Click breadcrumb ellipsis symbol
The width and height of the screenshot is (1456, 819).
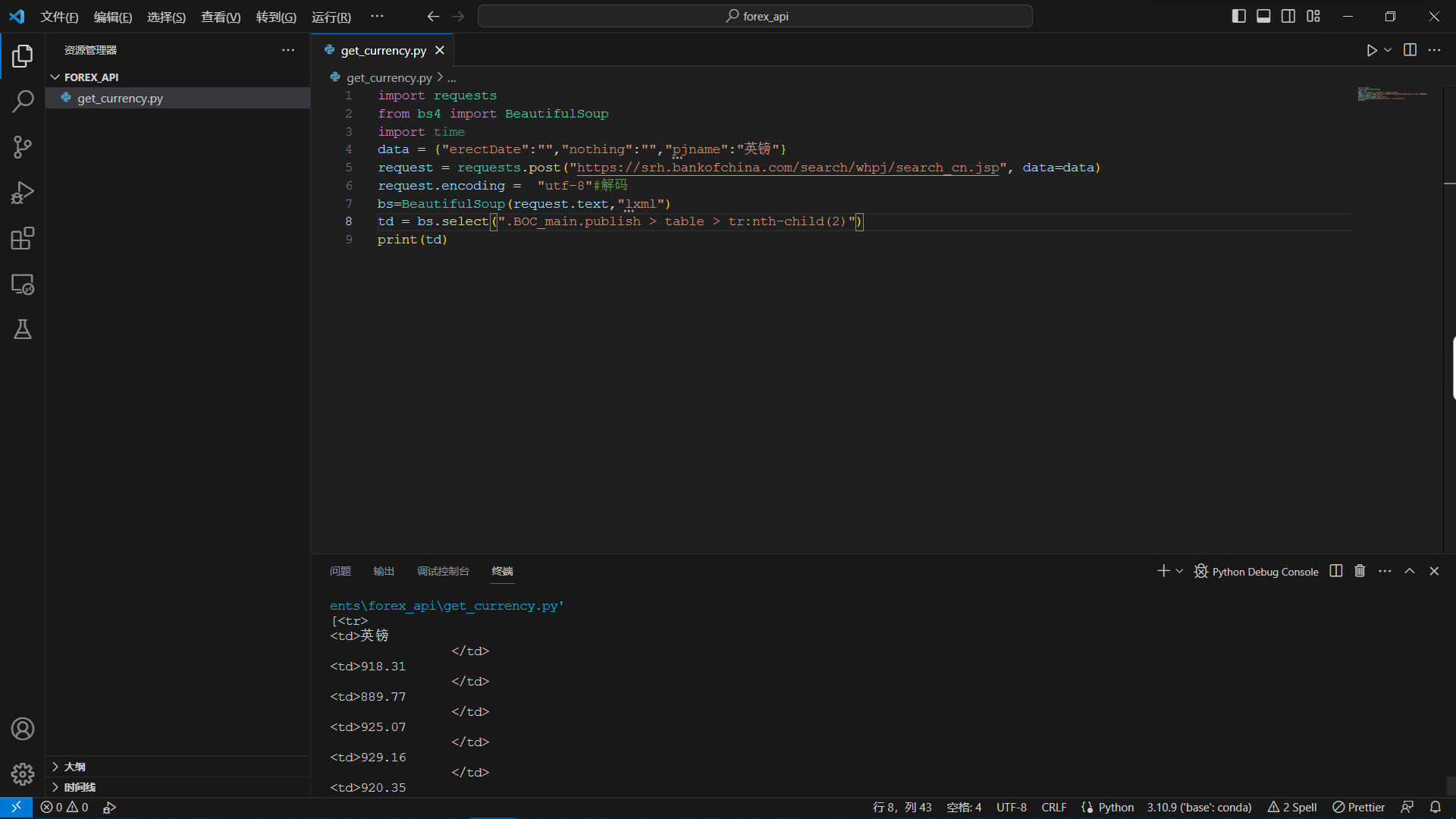pos(452,77)
